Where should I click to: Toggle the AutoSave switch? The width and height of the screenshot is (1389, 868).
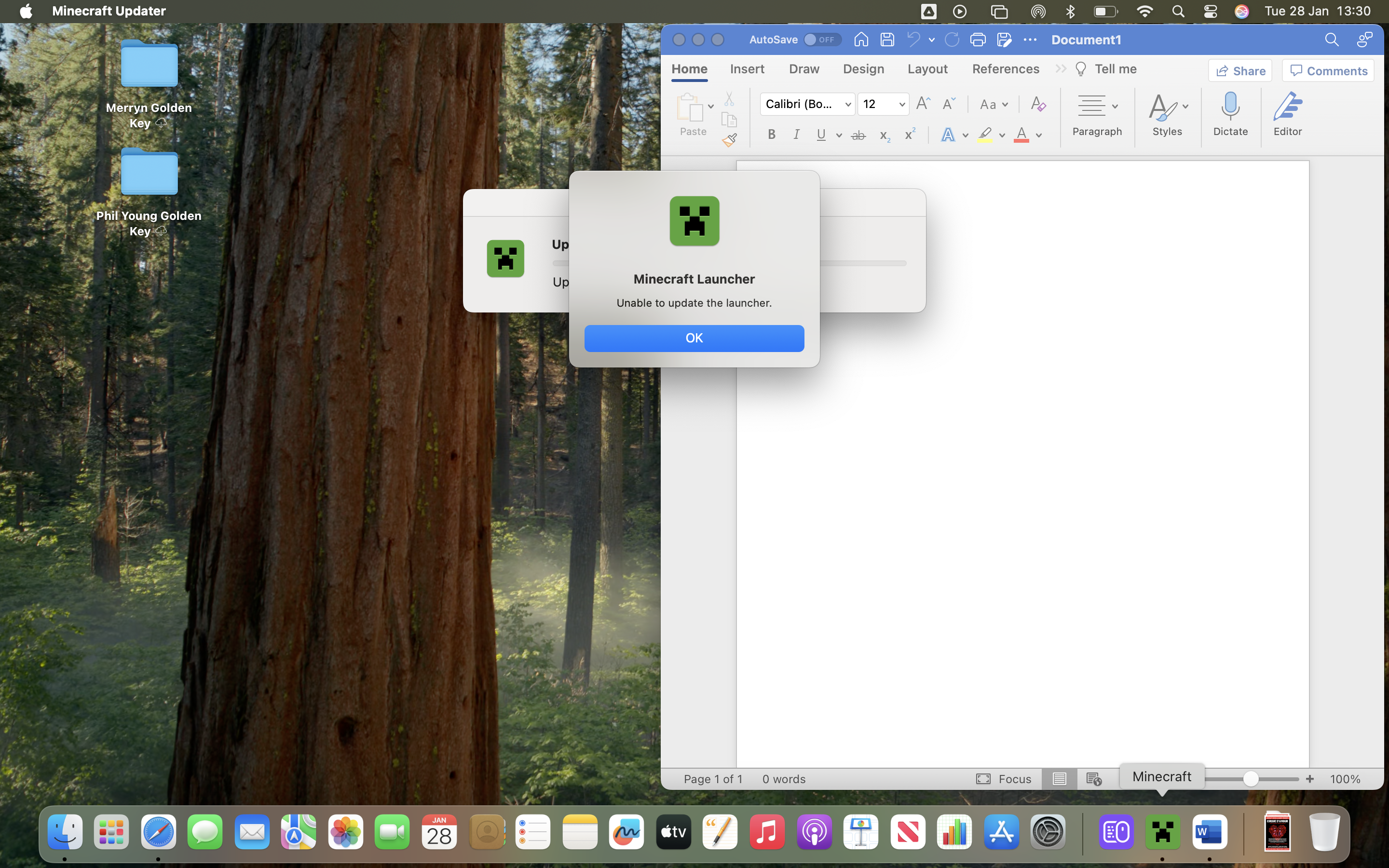point(822,40)
